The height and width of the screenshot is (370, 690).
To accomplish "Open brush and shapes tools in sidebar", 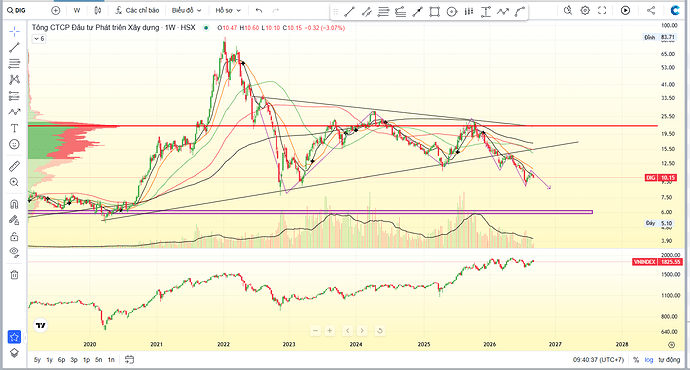I will (15, 112).
